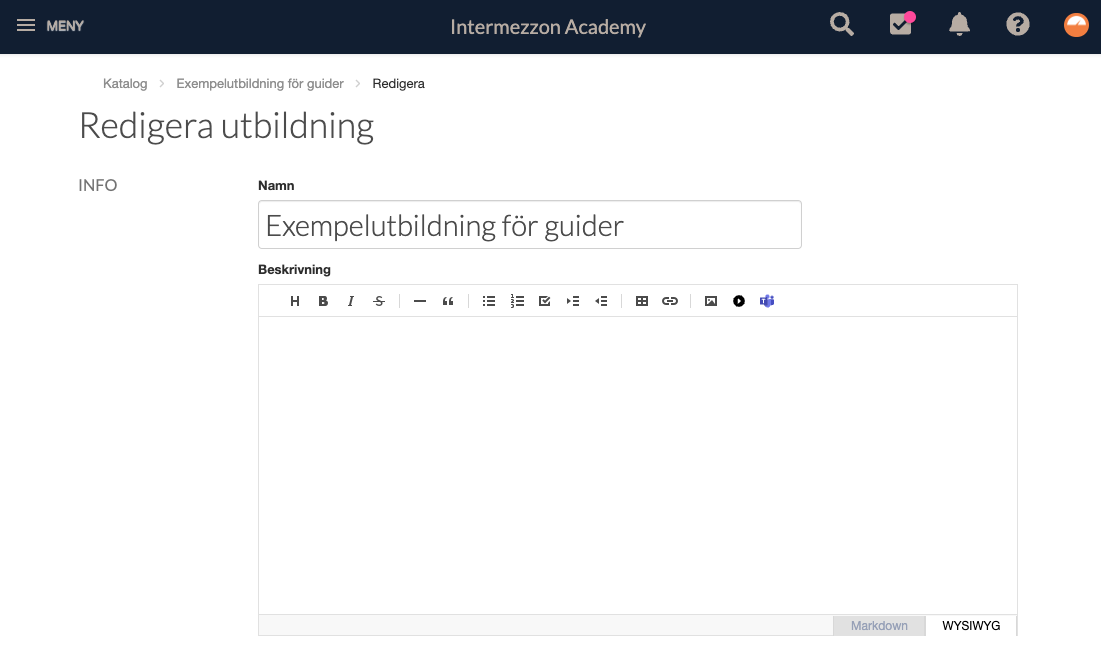Click the search magnifier icon
This screenshot has width=1101, height=664.
click(x=841, y=25)
